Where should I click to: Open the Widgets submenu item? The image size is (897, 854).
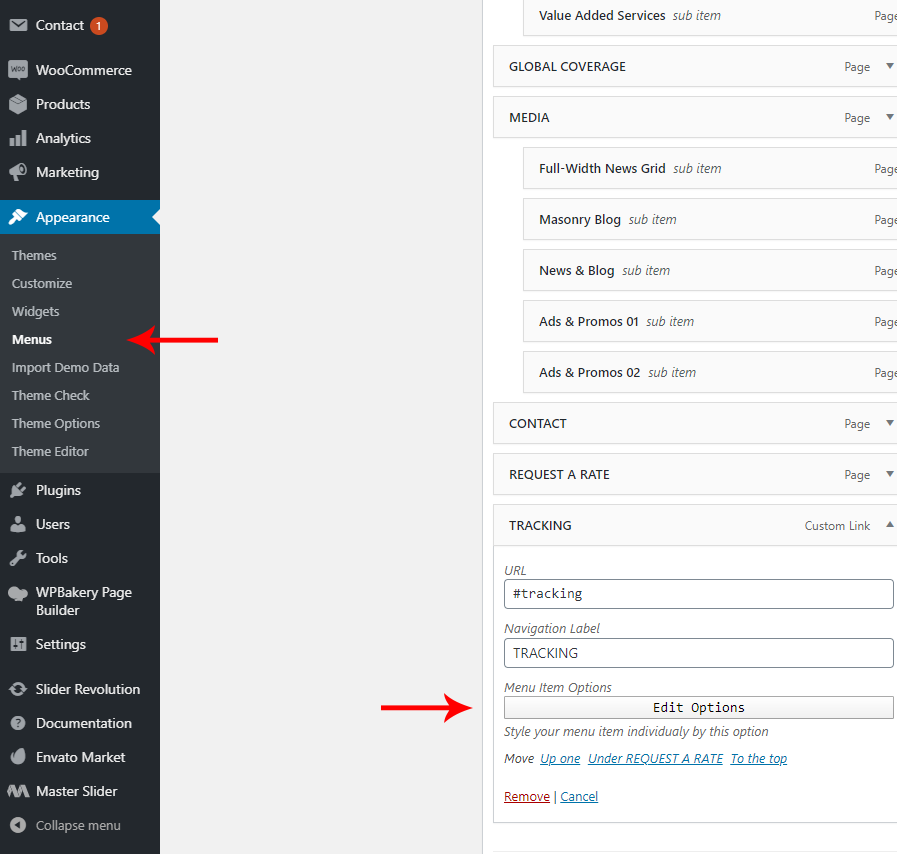(36, 311)
